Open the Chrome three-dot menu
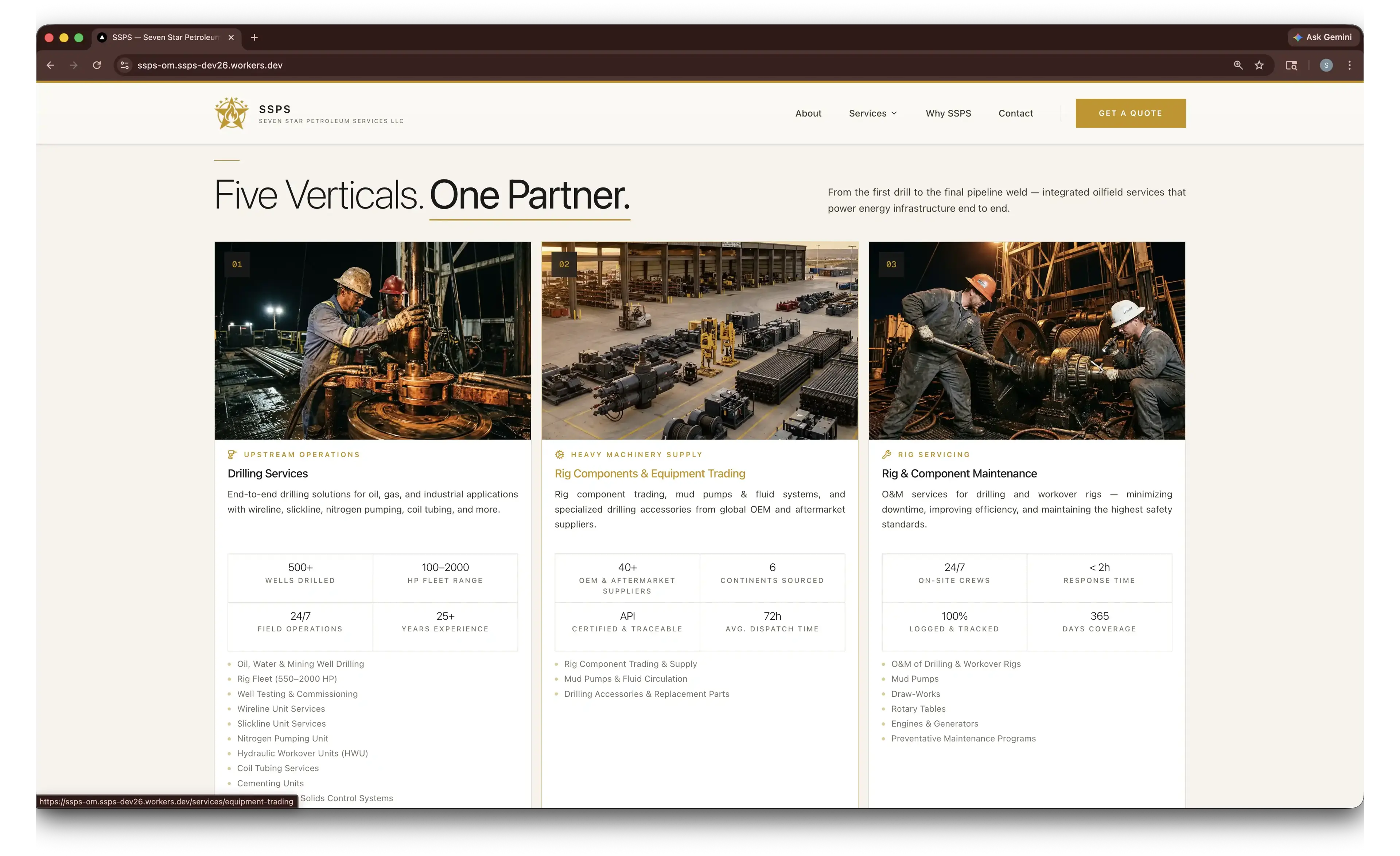The width and height of the screenshot is (1400, 856). [x=1349, y=65]
